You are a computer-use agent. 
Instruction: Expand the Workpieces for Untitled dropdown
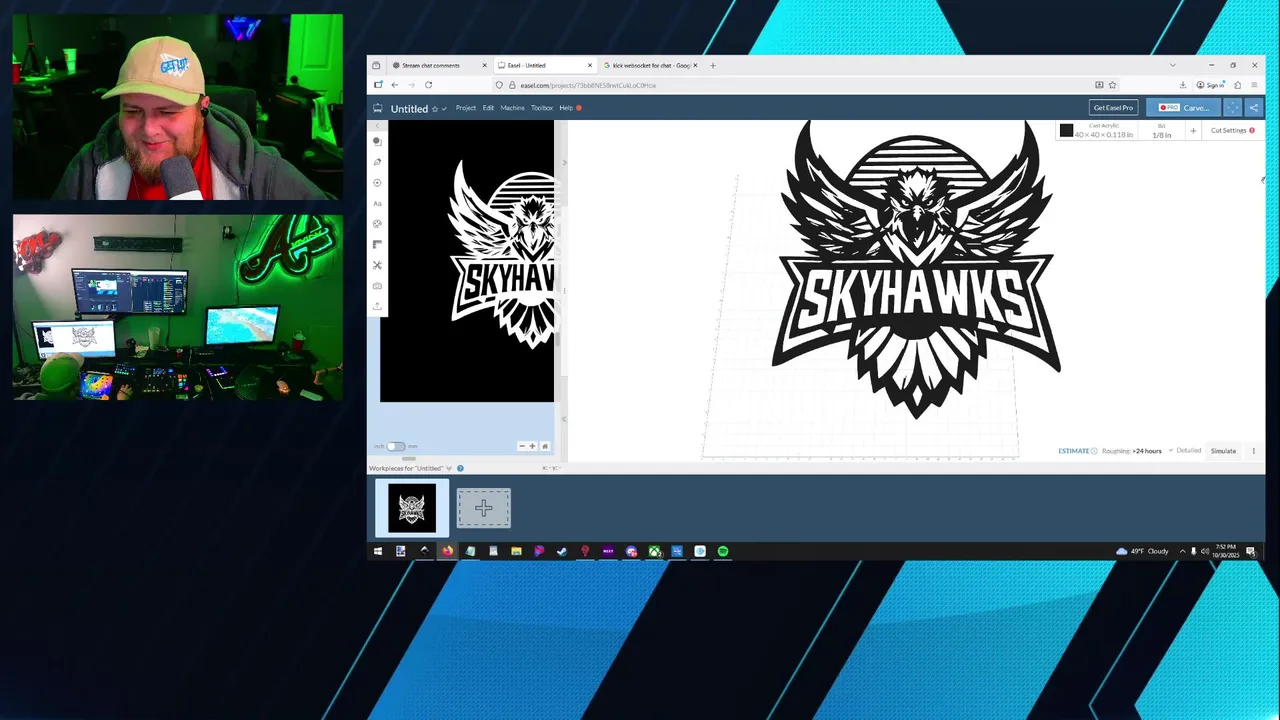coord(449,468)
